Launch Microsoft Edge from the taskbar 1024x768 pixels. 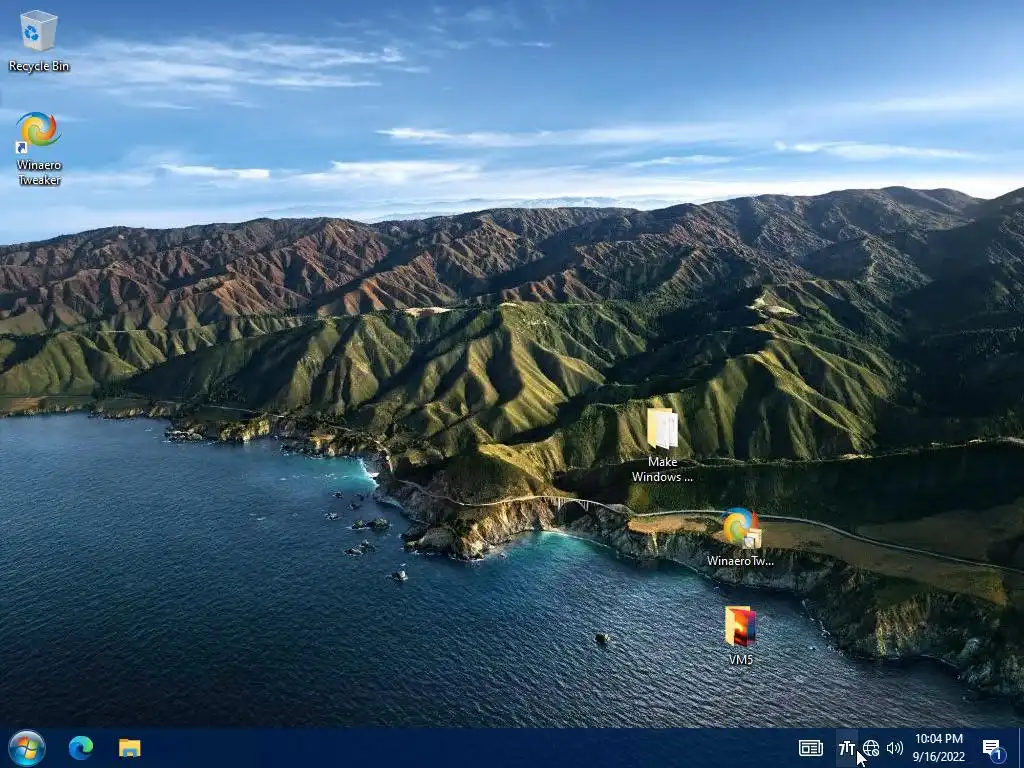coord(81,748)
